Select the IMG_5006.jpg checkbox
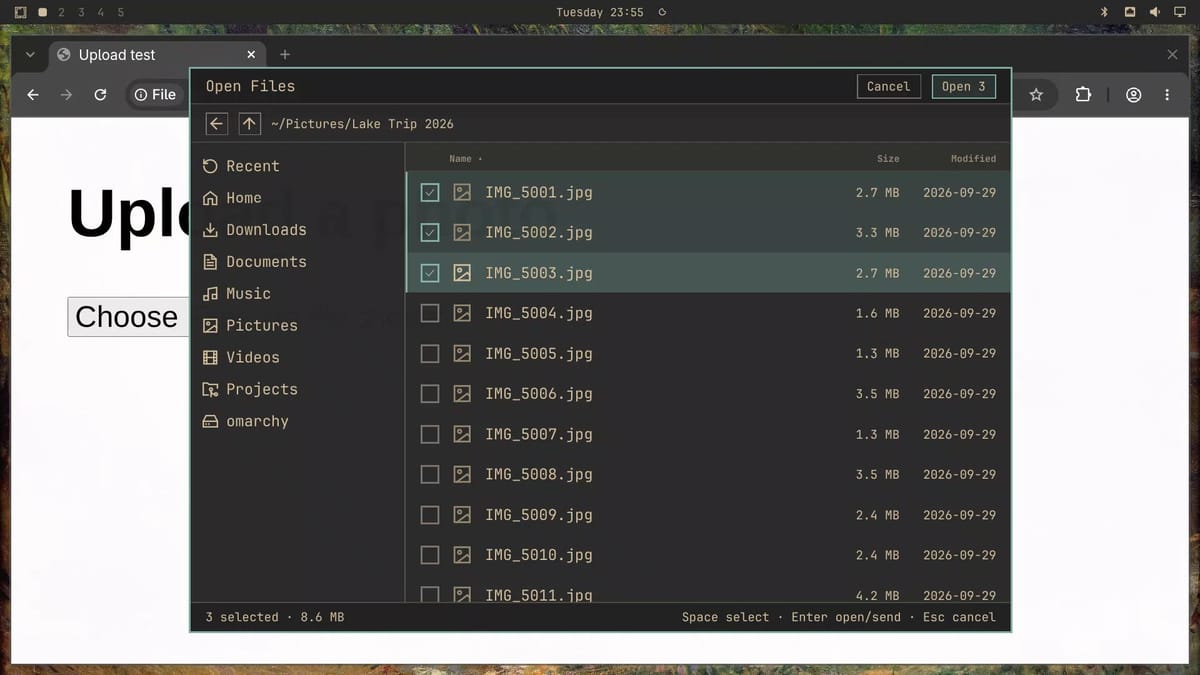This screenshot has height=675, width=1200. (x=430, y=394)
